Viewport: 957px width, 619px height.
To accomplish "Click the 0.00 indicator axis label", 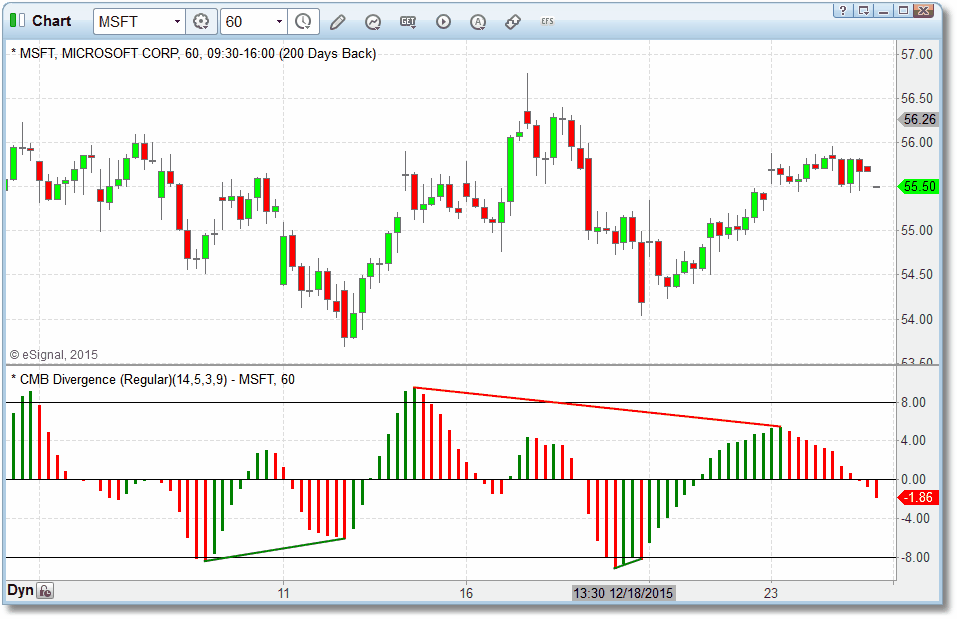I will 913,480.
